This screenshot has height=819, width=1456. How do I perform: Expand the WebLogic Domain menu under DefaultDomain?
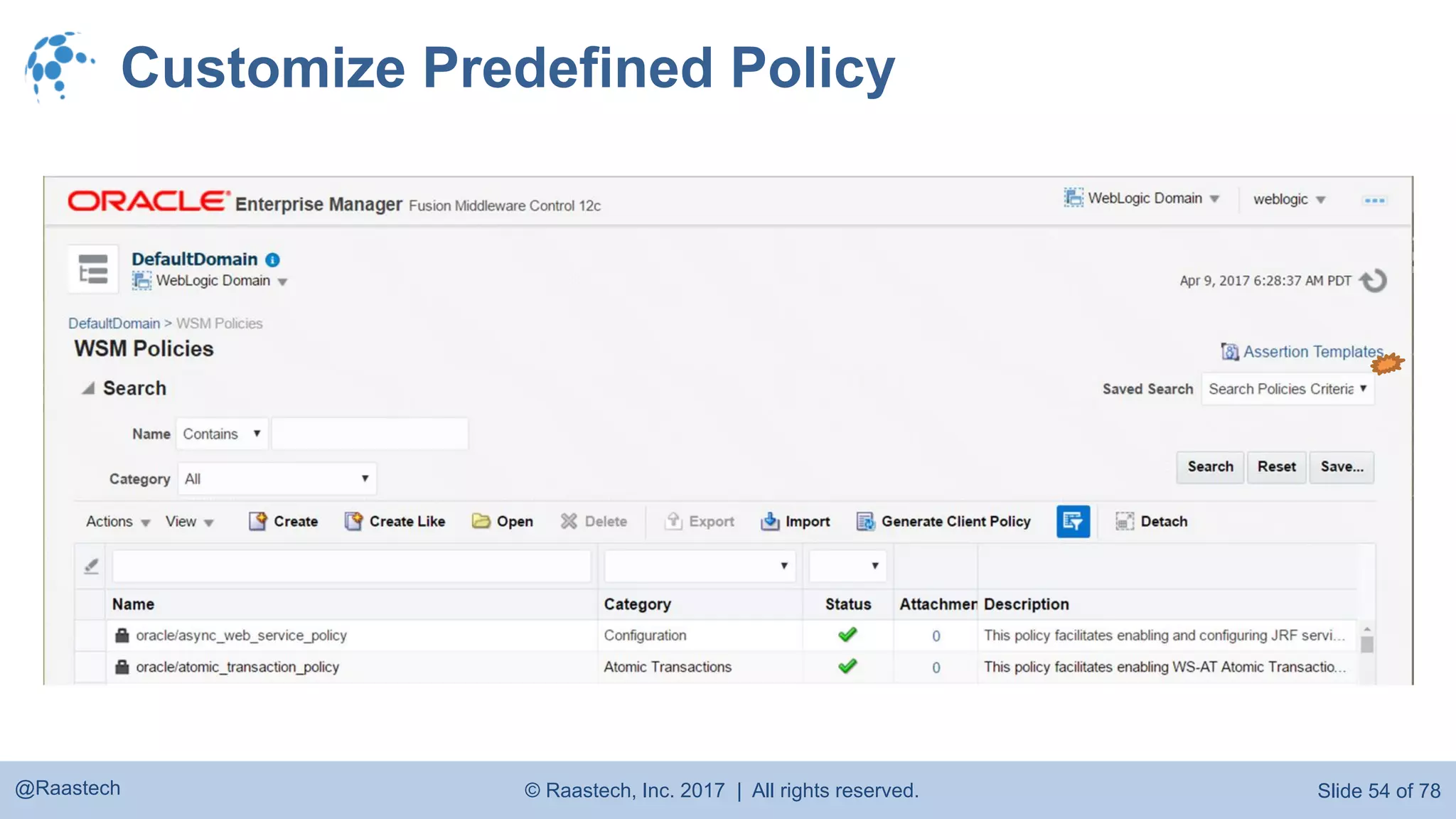[x=282, y=282]
